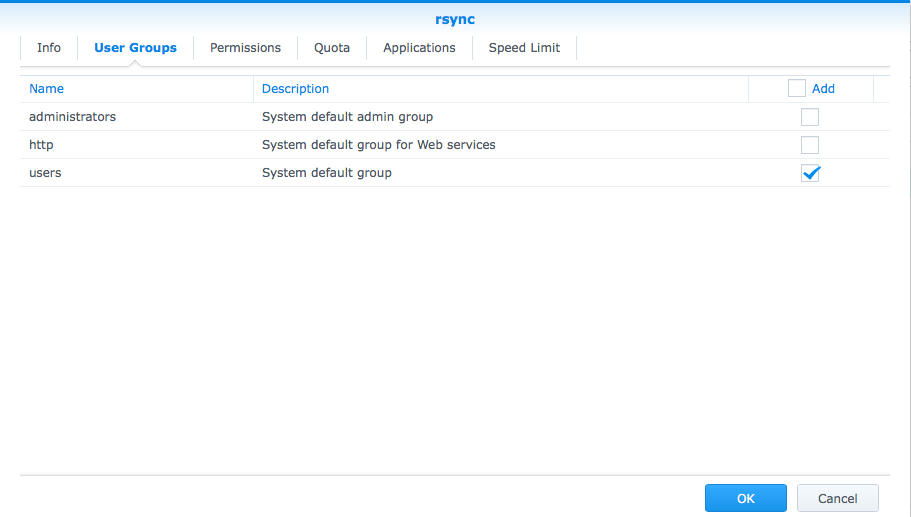Confirm with the OK button
The height and width of the screenshot is (517, 911).
pos(746,498)
